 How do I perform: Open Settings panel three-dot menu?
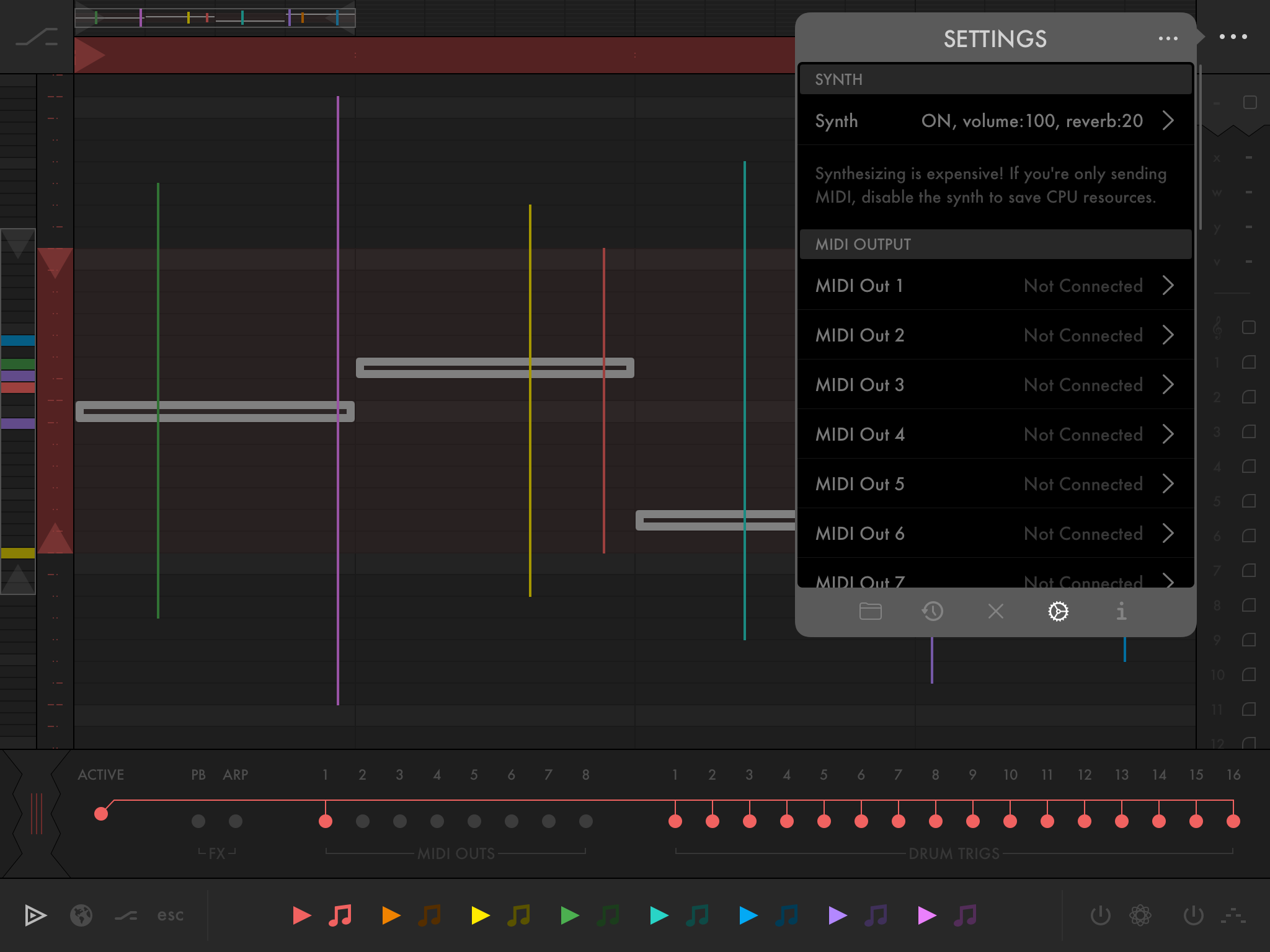pyautogui.click(x=1168, y=38)
